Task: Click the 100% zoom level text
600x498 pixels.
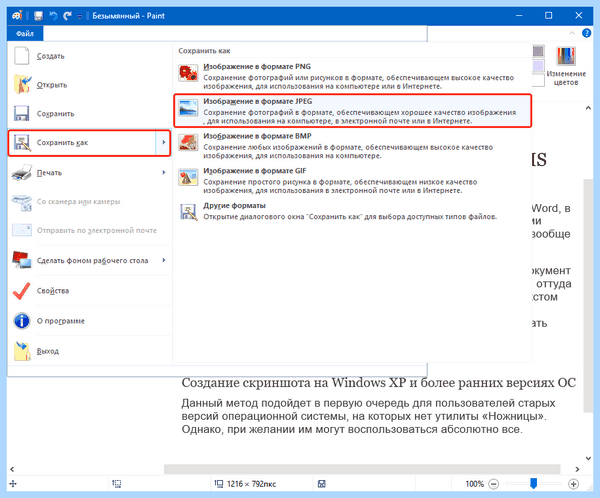Action: tap(474, 484)
